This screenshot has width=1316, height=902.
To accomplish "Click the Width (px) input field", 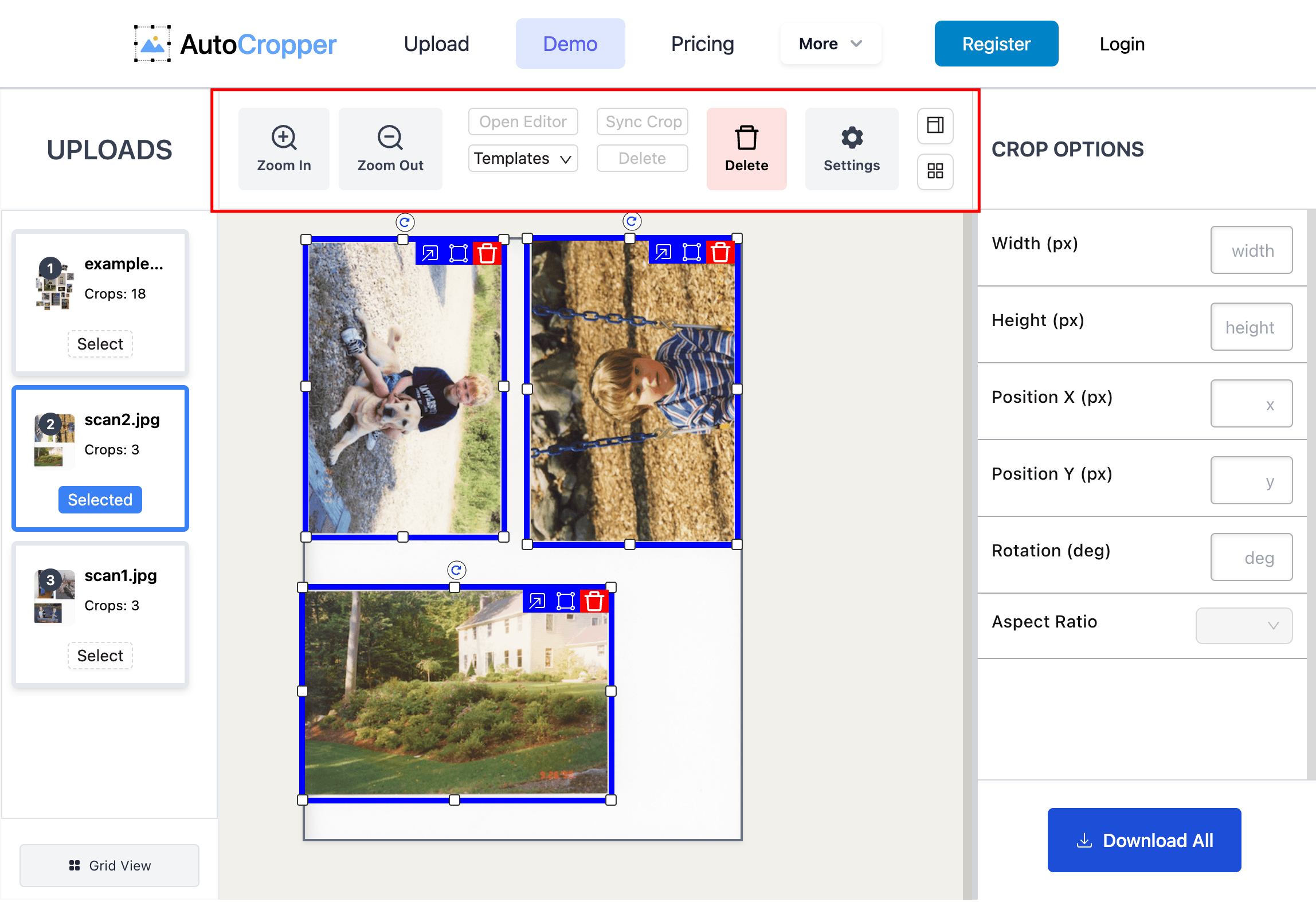I will tap(1251, 250).
